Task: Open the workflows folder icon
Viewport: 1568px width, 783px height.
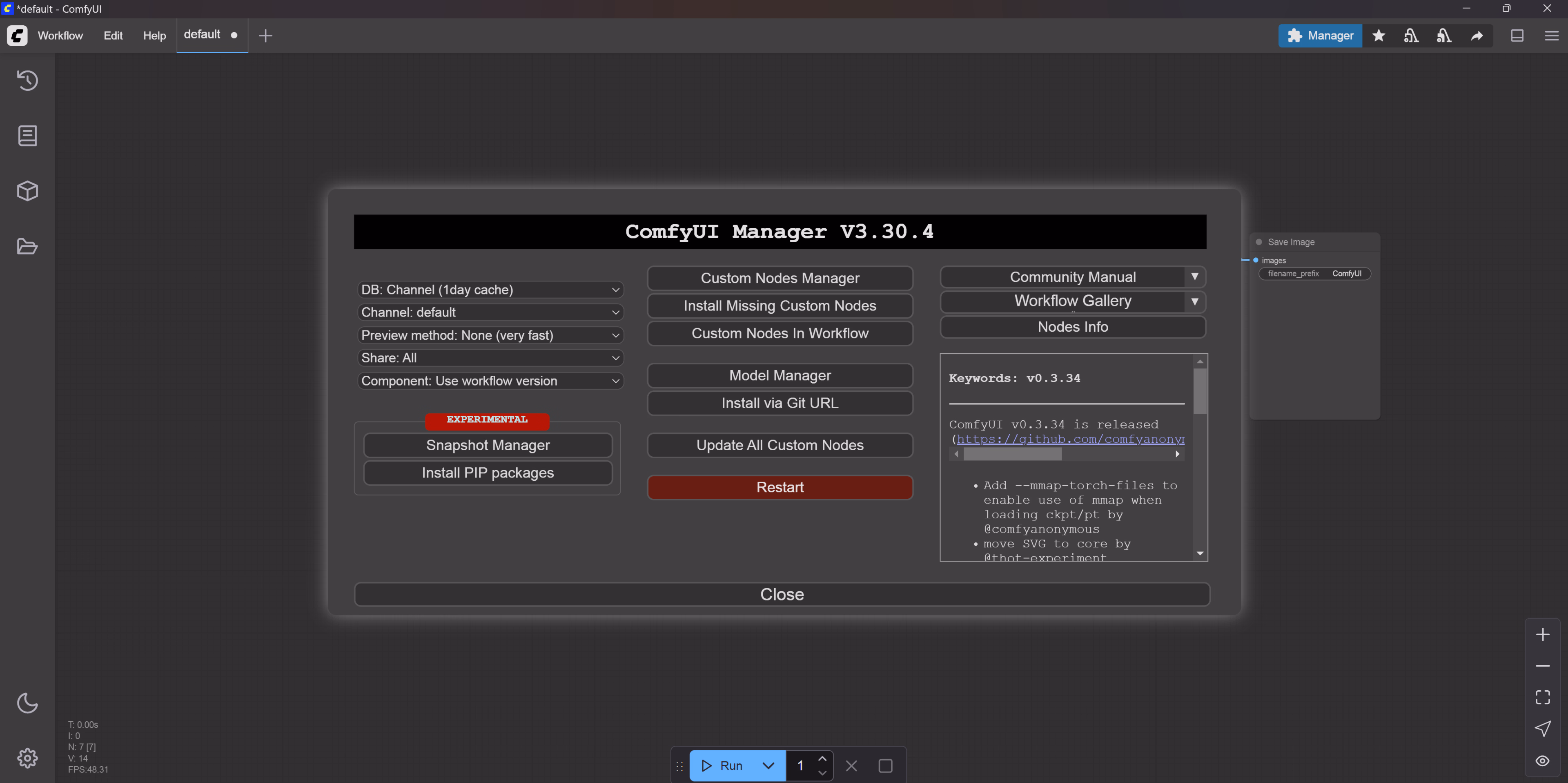Action: point(27,246)
